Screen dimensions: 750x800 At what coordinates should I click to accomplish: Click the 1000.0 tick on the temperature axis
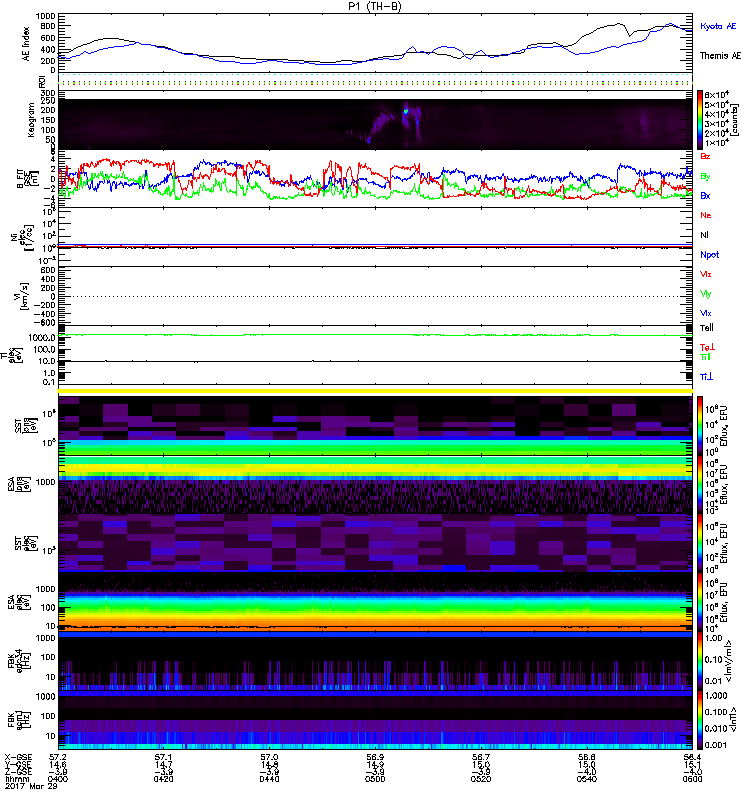click(x=42, y=338)
